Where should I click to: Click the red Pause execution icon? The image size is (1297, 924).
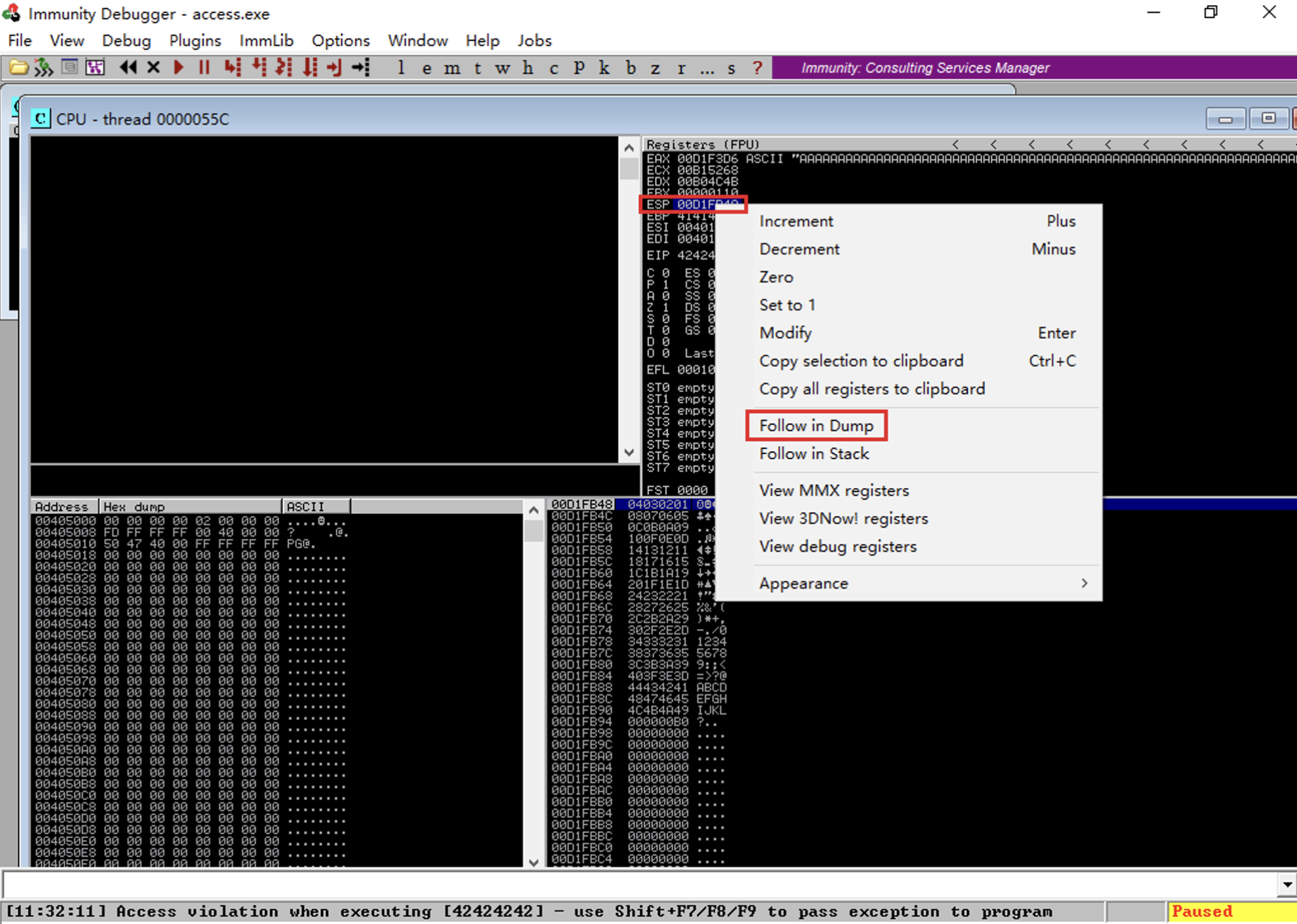(x=204, y=68)
